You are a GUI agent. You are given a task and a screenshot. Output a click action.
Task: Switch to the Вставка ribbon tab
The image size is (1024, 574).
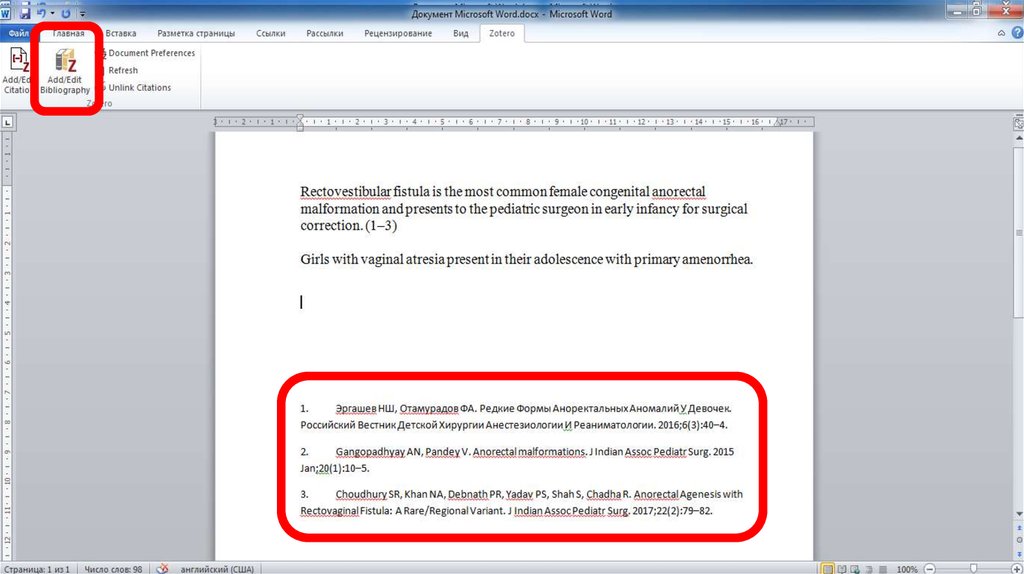[x=121, y=34]
